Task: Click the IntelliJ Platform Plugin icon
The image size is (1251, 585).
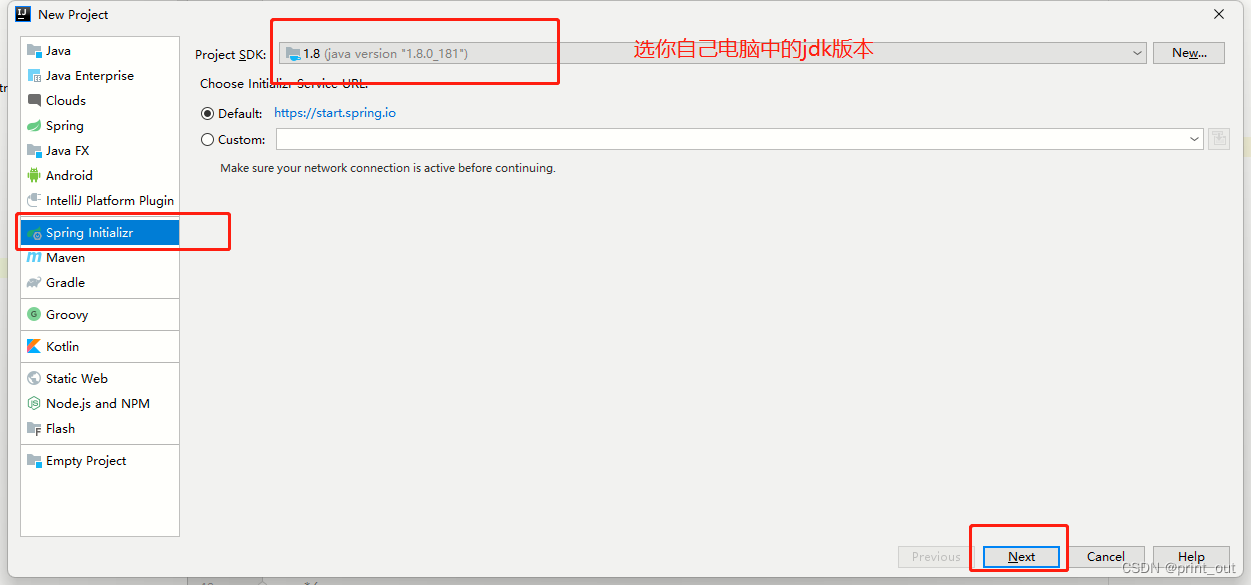Action: pos(34,201)
